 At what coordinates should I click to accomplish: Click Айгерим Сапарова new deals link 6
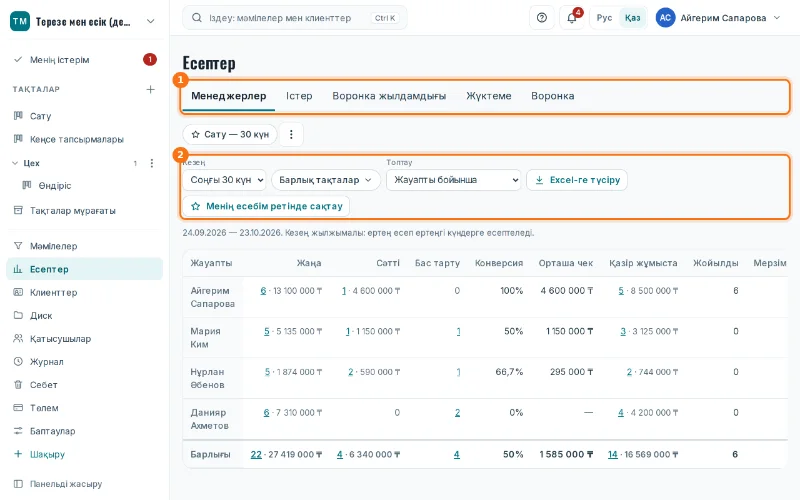point(263,291)
